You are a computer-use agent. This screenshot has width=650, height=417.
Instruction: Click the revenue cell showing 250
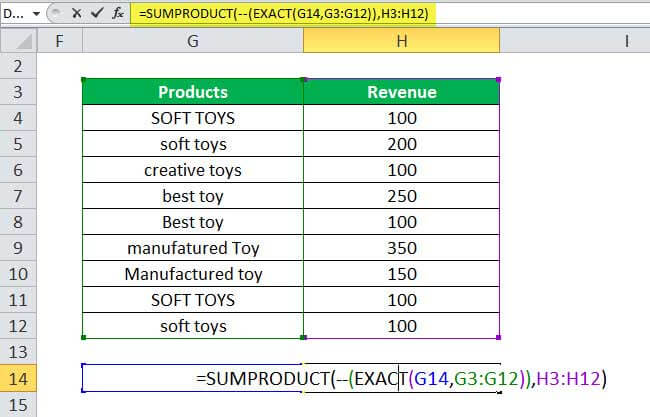401,196
